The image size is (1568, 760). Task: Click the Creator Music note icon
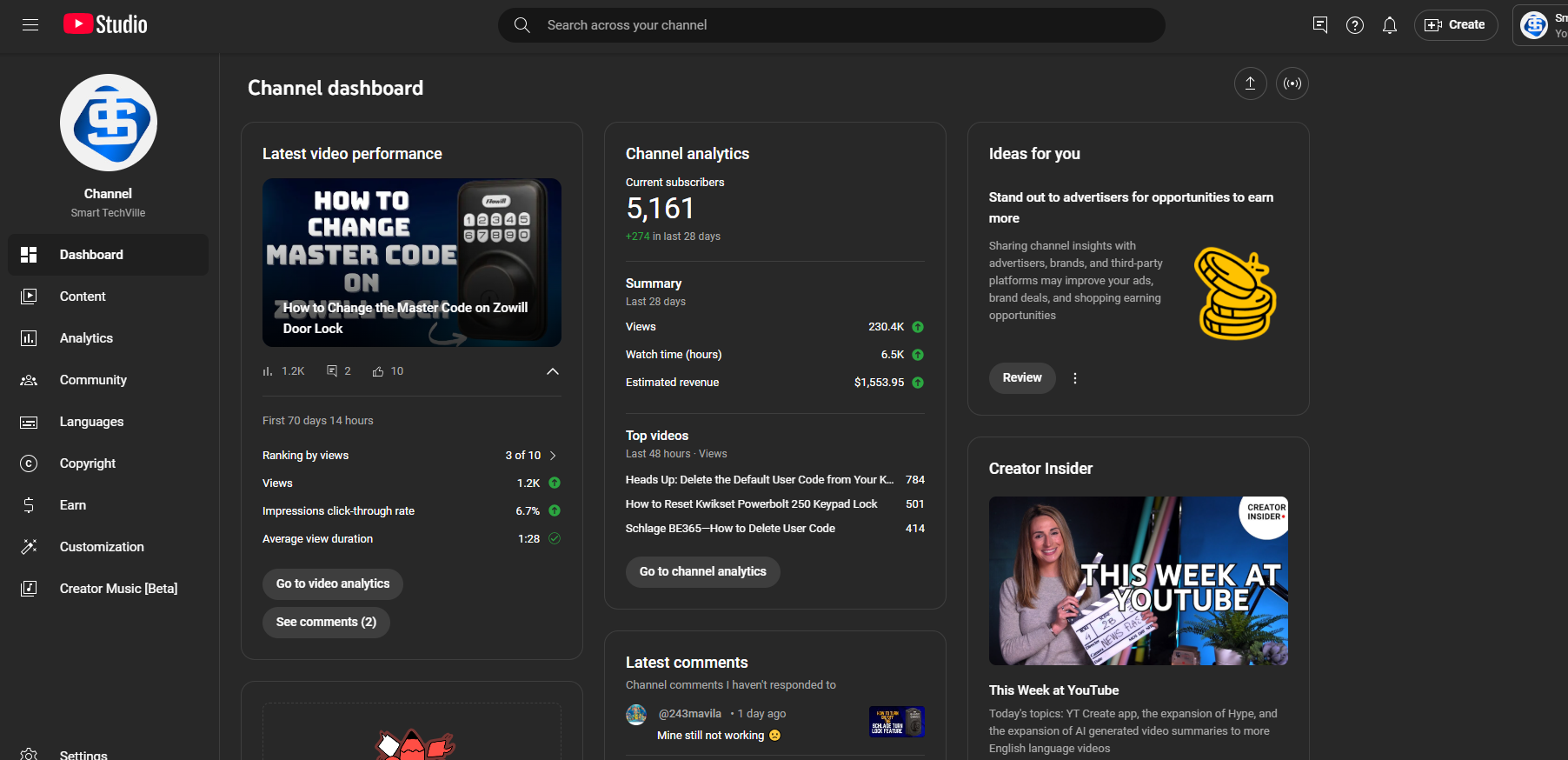(29, 589)
